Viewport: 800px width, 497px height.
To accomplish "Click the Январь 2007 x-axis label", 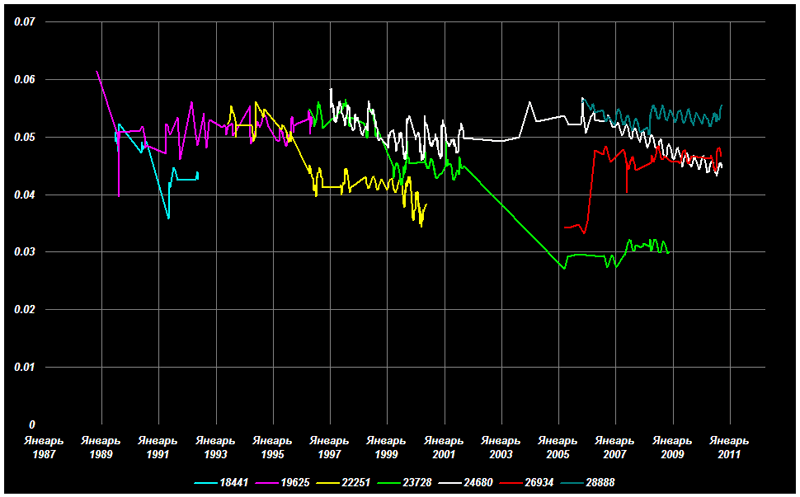I will (615, 447).
